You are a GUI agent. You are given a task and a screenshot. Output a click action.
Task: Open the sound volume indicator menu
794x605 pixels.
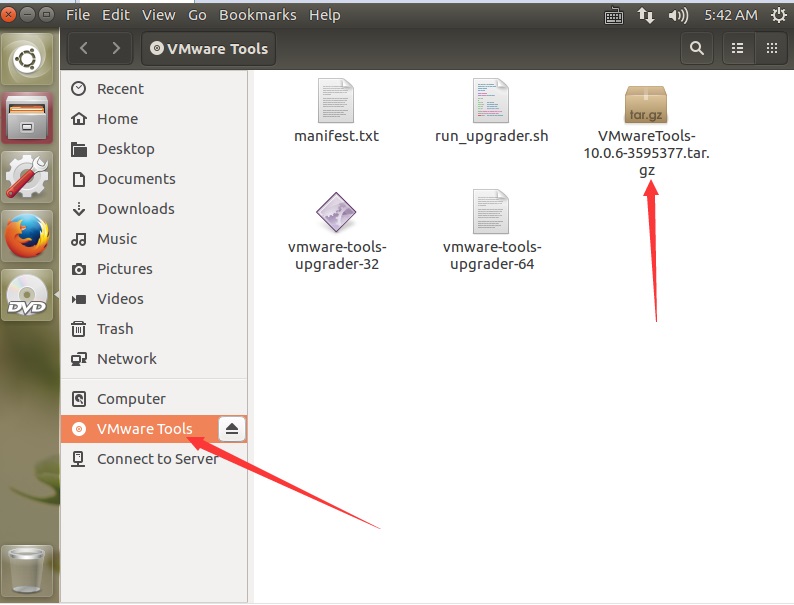tap(678, 15)
